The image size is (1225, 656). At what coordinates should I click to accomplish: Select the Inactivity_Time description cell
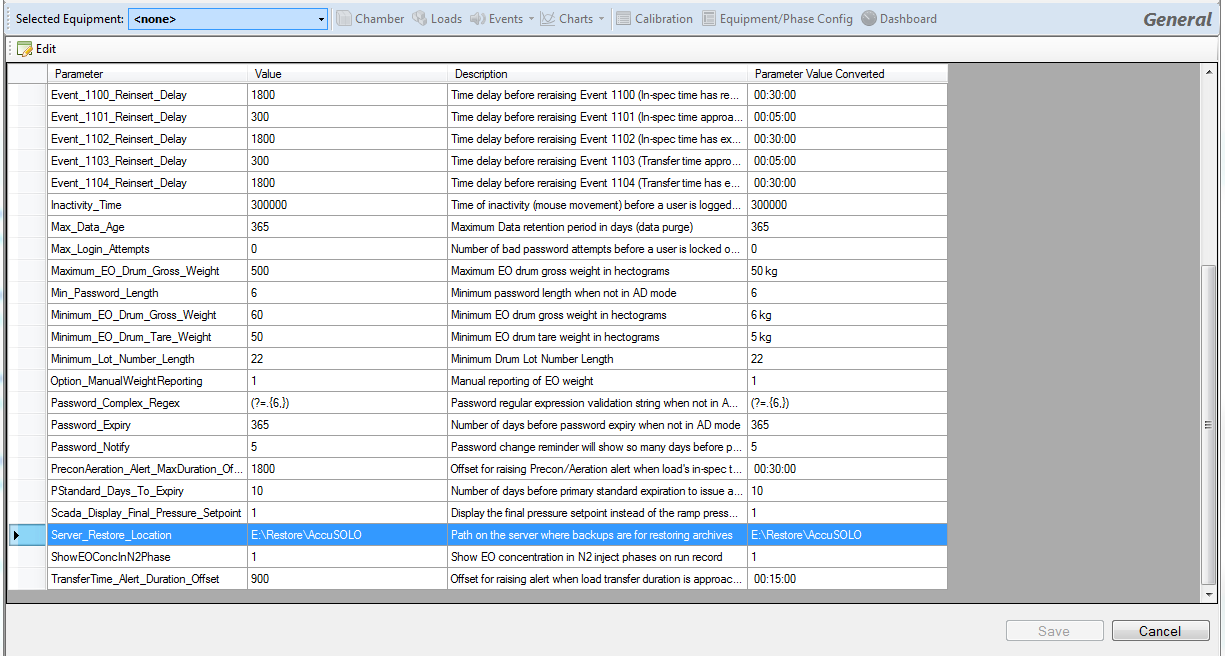596,205
